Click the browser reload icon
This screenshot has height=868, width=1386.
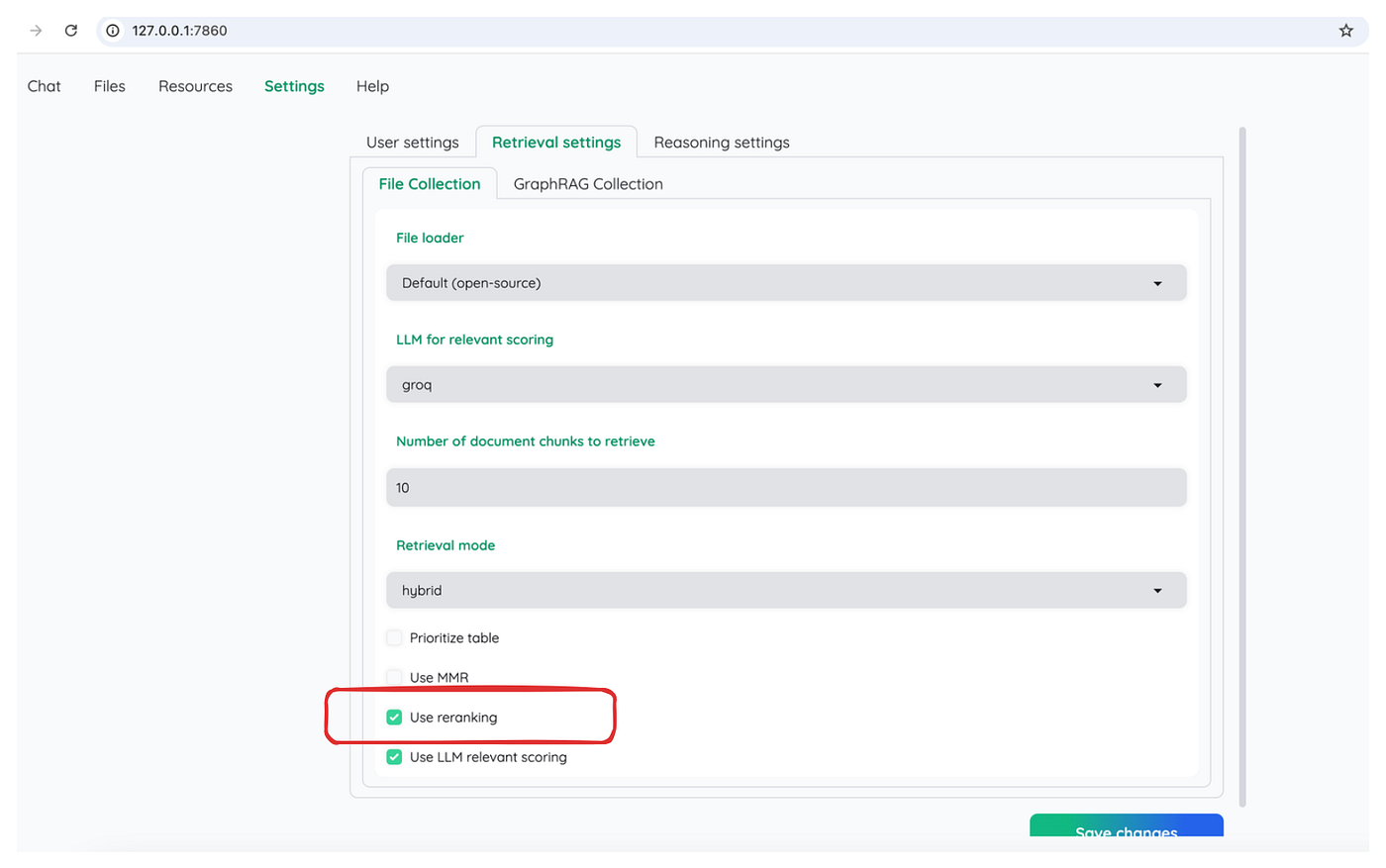70,30
